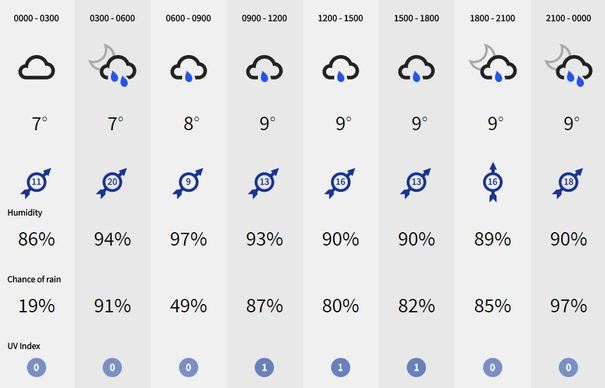Click the UV index badge for 2100 - 0000
This screenshot has height=388, width=605.
tap(568, 368)
